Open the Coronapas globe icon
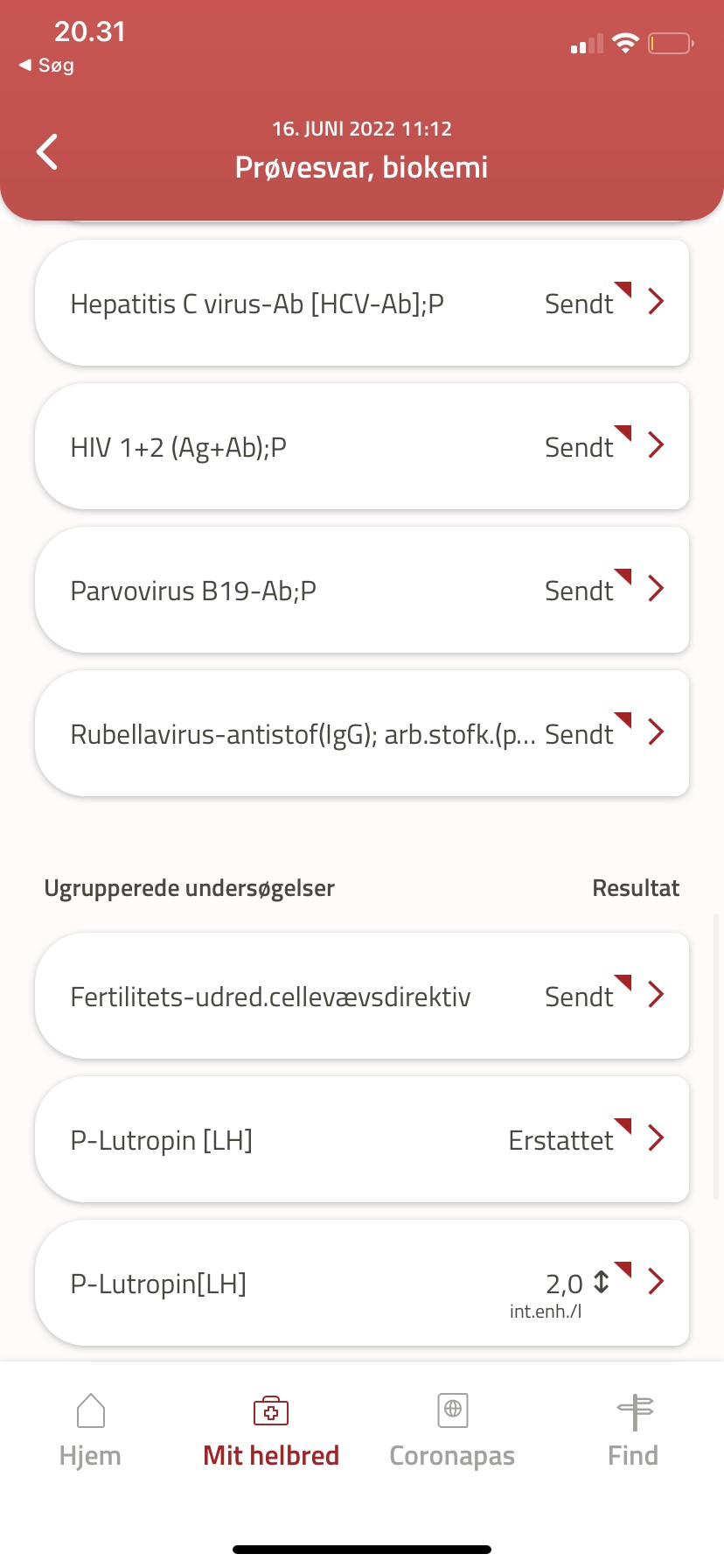The height and width of the screenshot is (1568, 724). pyautogui.click(x=452, y=1410)
